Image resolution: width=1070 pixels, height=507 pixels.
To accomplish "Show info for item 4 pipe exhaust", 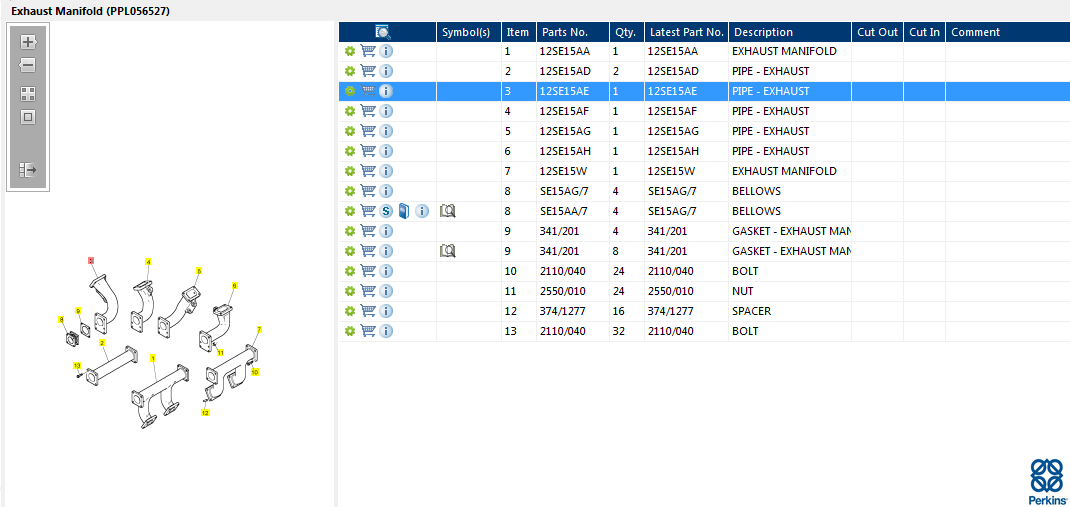I will click(386, 111).
